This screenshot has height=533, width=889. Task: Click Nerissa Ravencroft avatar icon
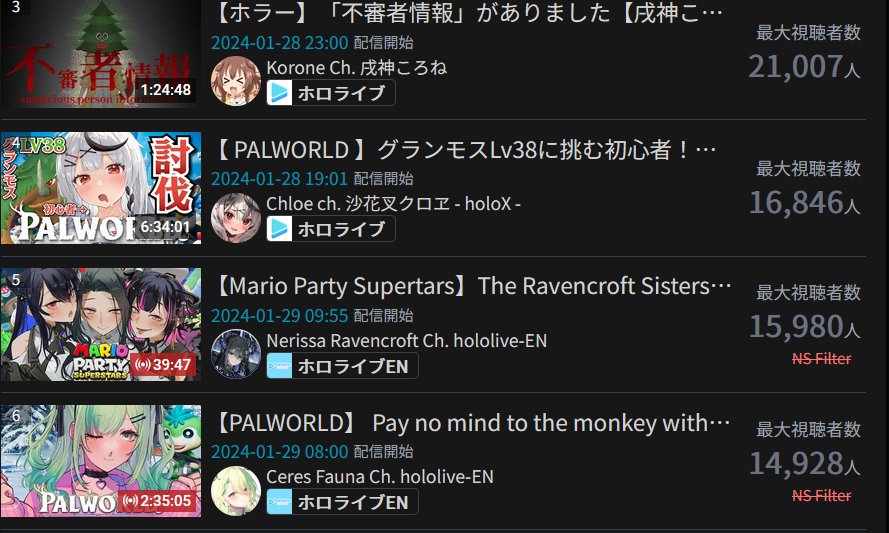[236, 354]
